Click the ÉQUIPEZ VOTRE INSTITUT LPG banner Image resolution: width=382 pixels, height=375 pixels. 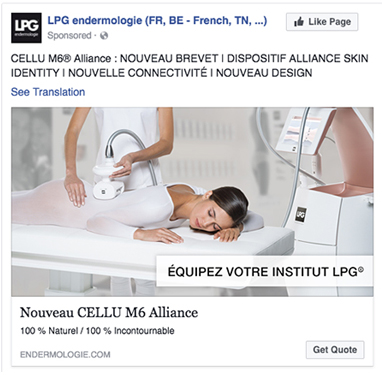click(x=265, y=271)
